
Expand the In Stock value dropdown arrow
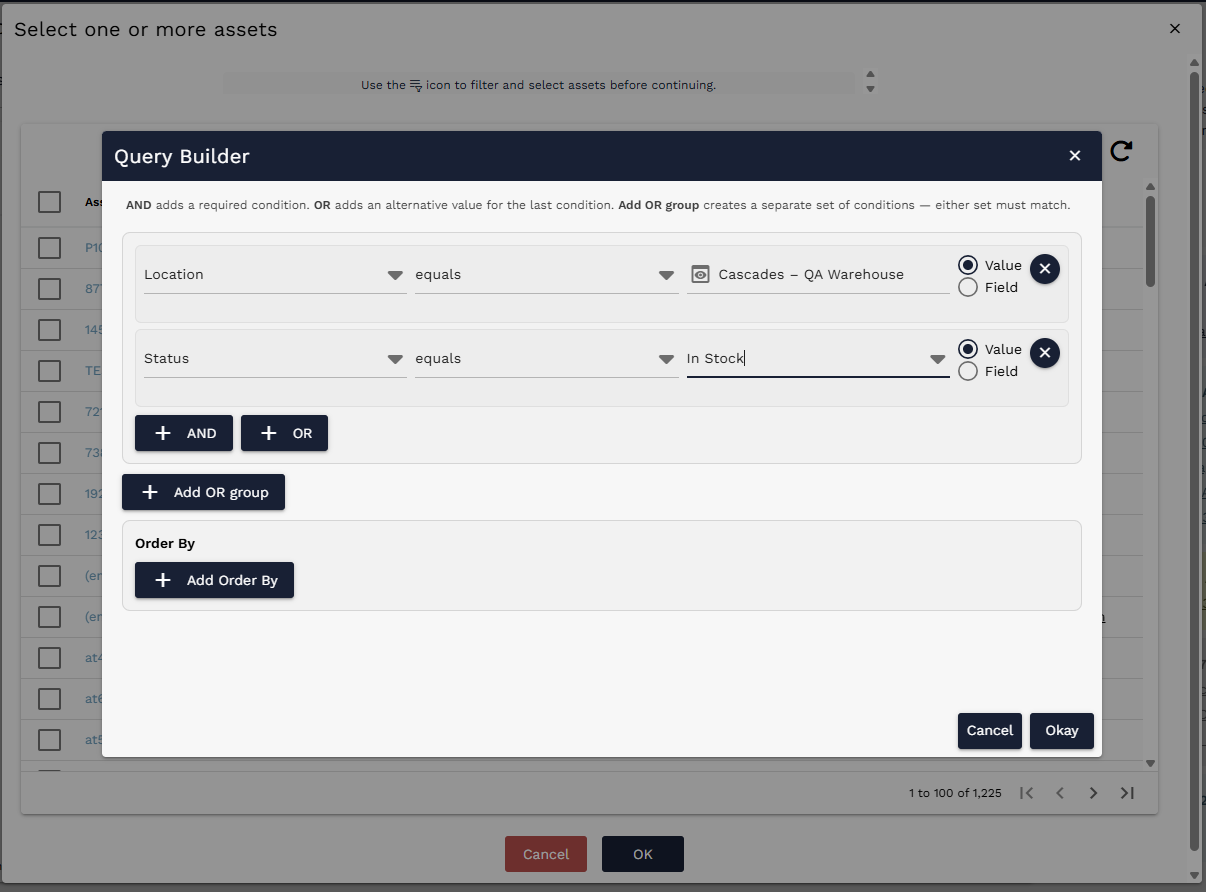click(x=938, y=359)
